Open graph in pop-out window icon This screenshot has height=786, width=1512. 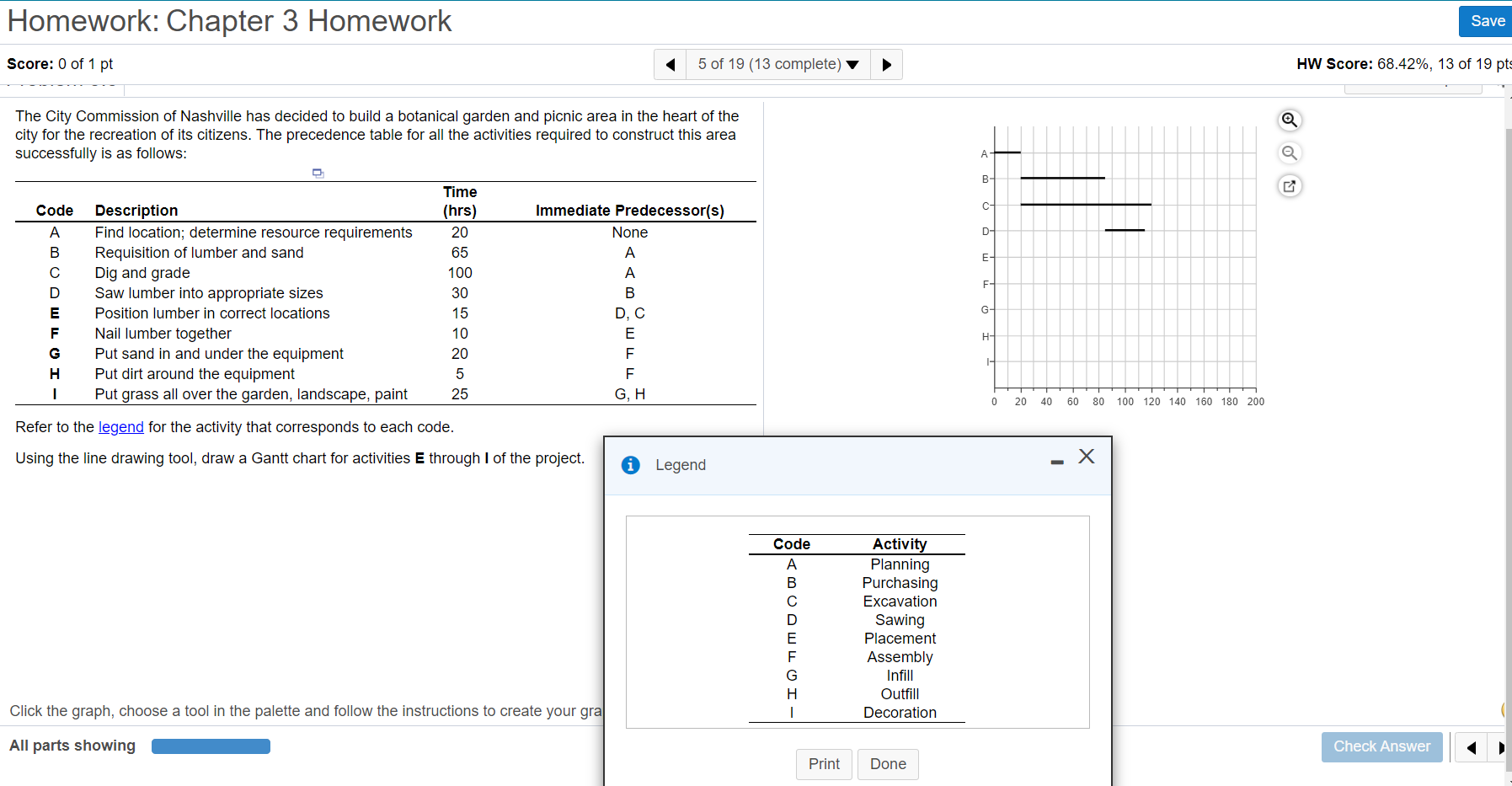(1289, 186)
